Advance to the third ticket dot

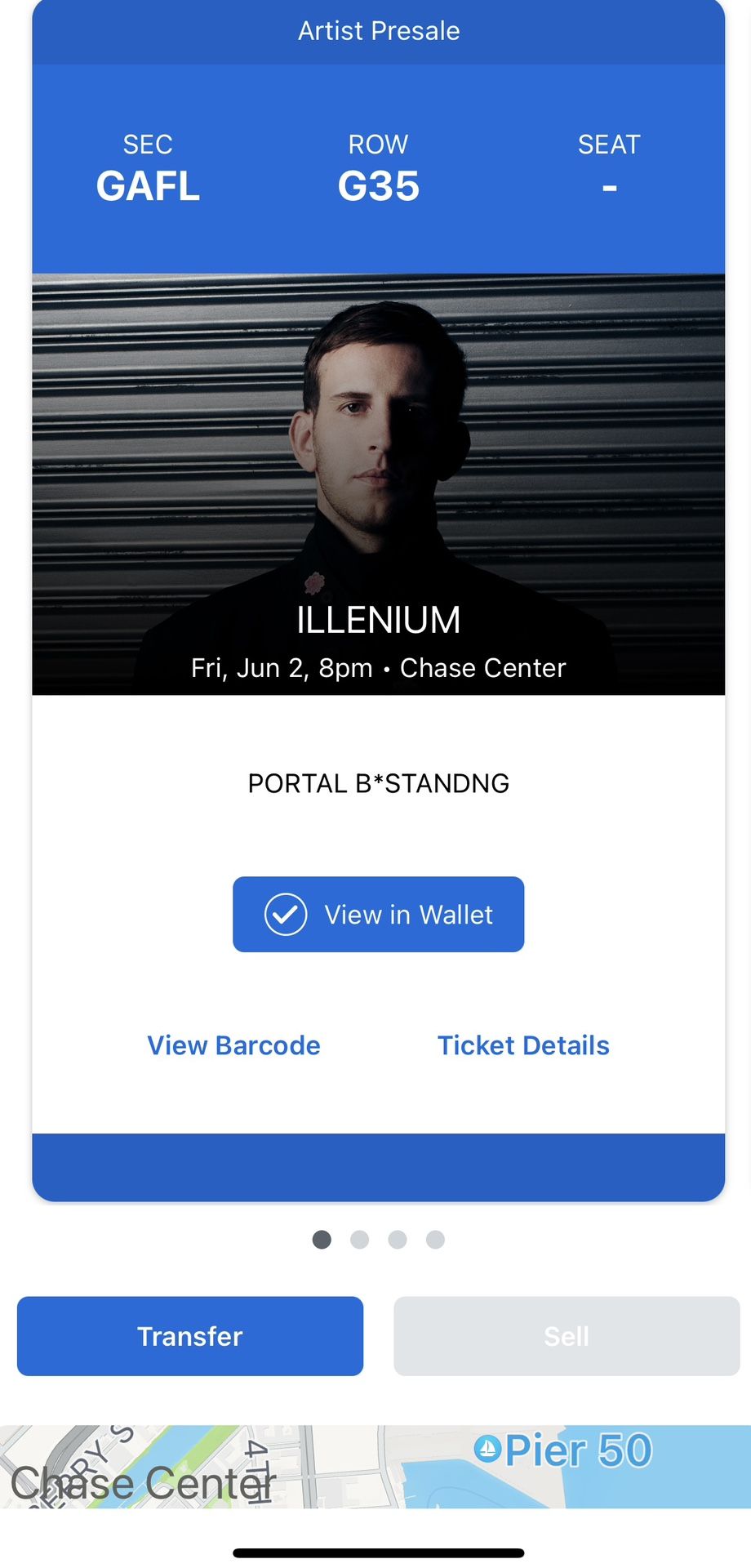pos(398,1240)
